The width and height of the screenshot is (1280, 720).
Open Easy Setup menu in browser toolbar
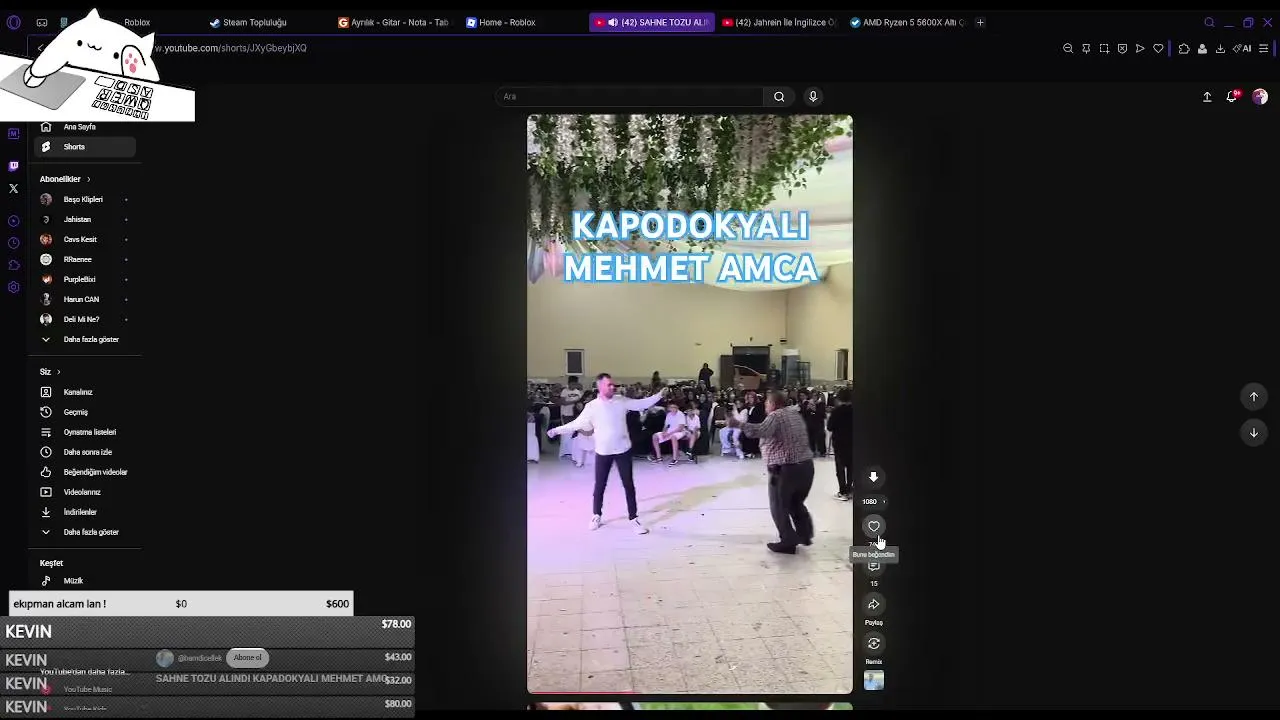click(x=1264, y=48)
